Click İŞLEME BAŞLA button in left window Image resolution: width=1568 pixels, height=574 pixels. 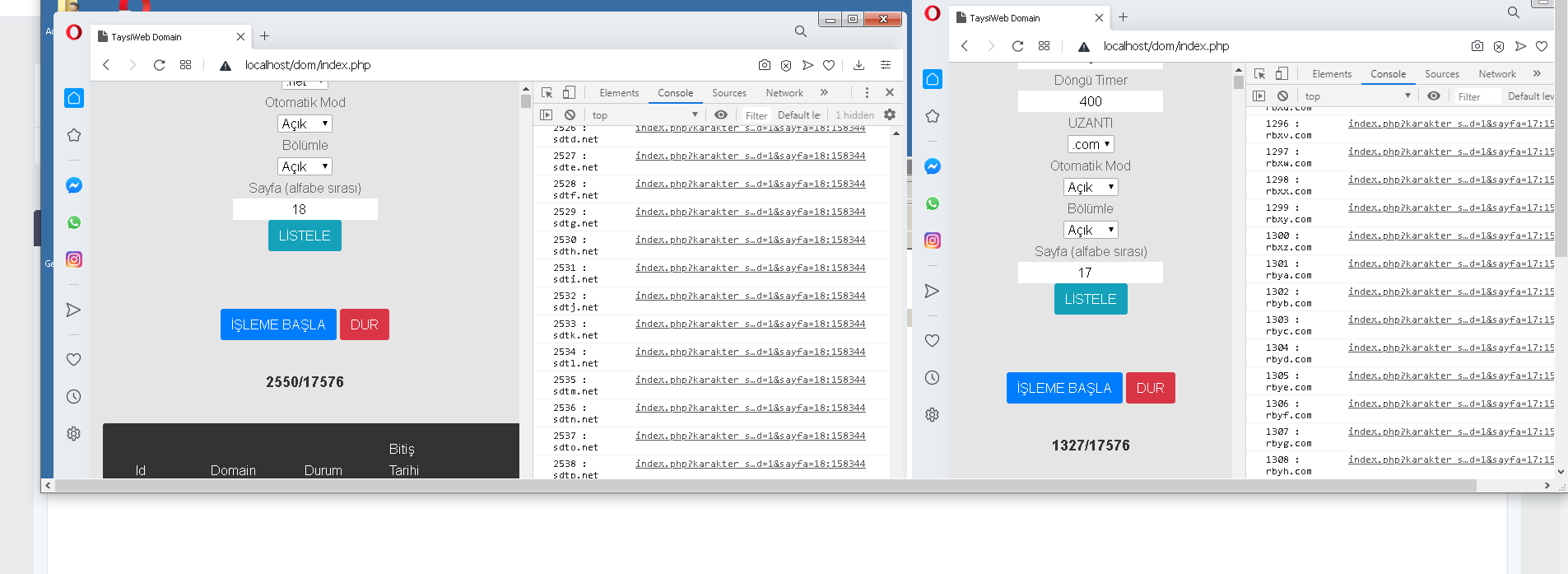278,324
